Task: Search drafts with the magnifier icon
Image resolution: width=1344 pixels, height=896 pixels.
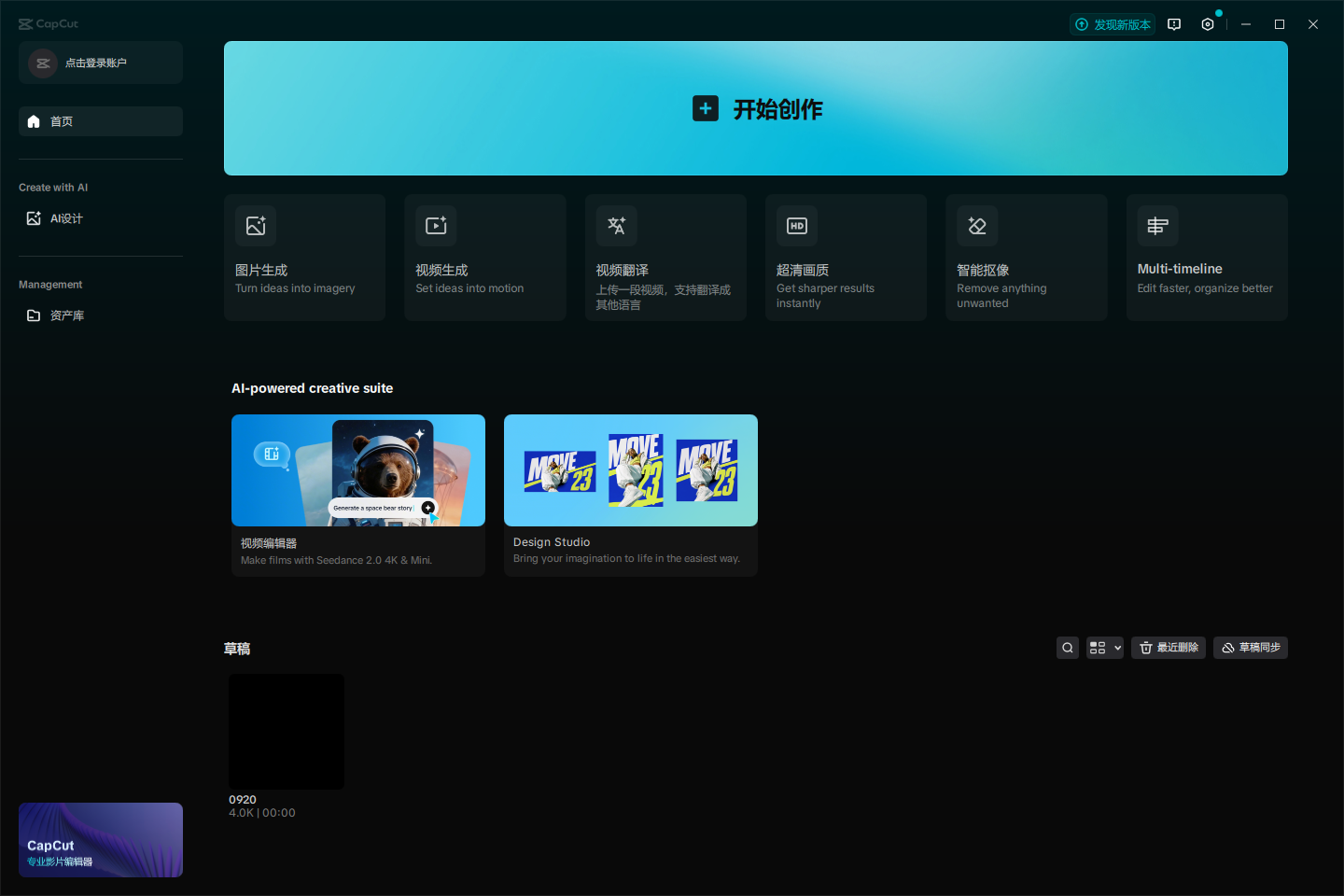Action: (x=1068, y=648)
